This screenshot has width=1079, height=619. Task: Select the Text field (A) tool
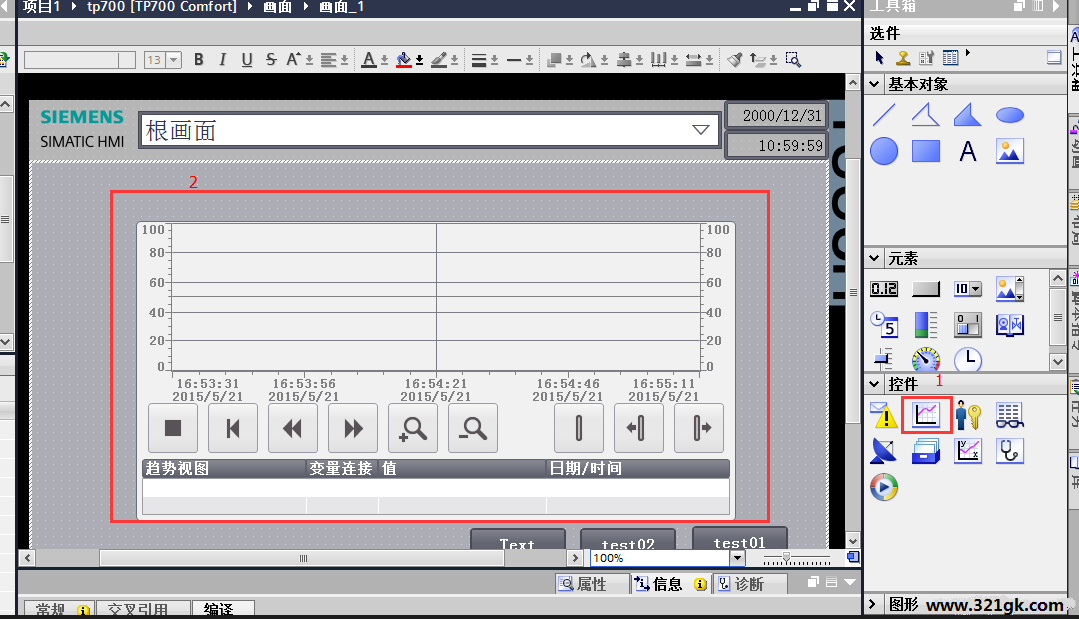click(x=968, y=151)
